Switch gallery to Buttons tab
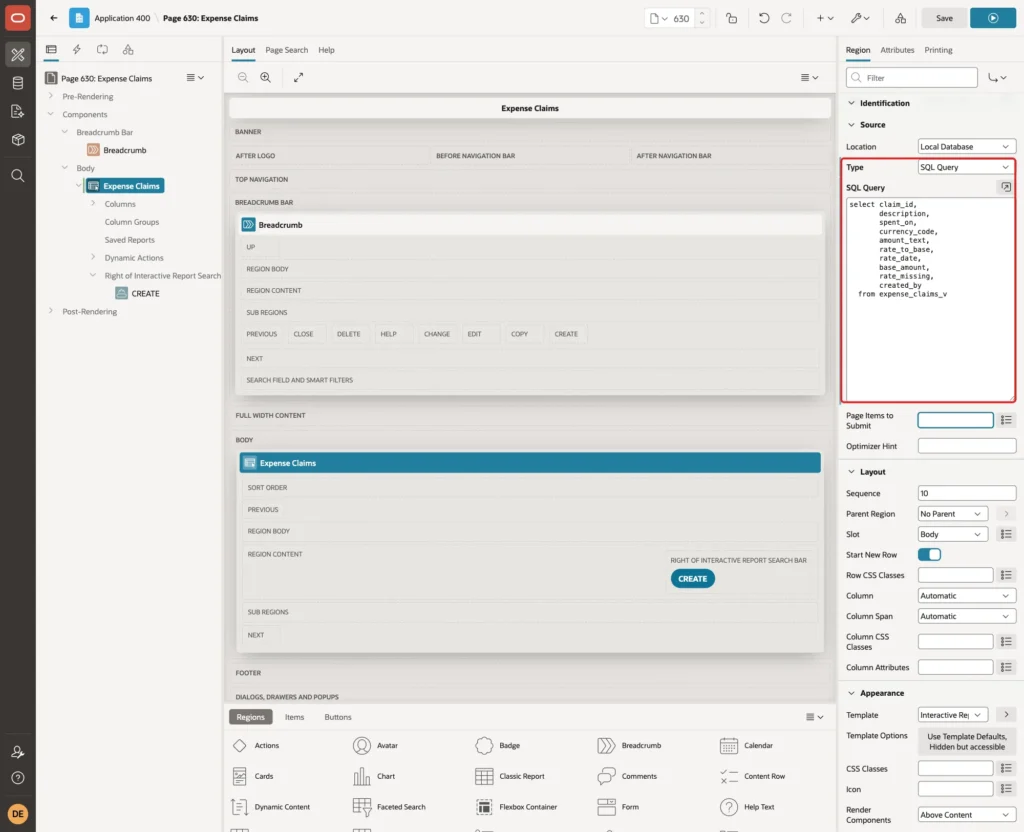The height and width of the screenshot is (832, 1024). (338, 717)
